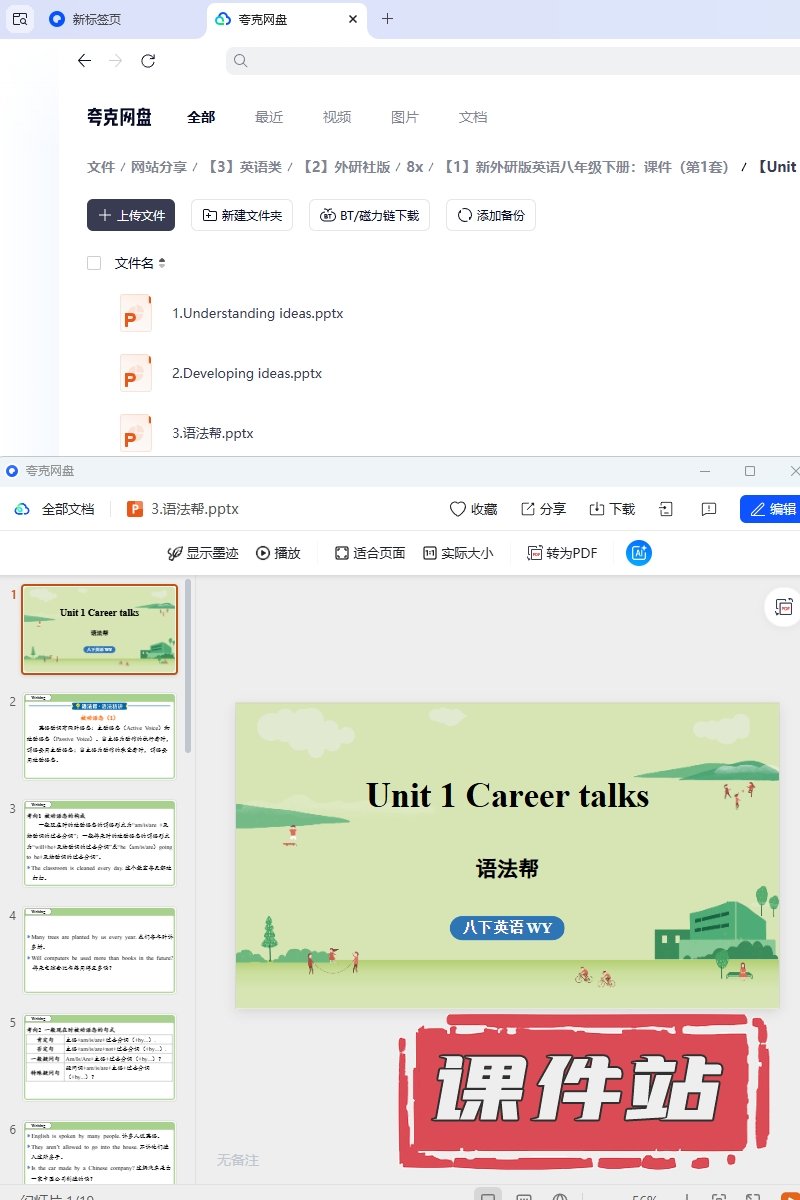The image size is (800, 1200).
Task: Click the sort arrow next to 文件名
Action: click(x=162, y=263)
